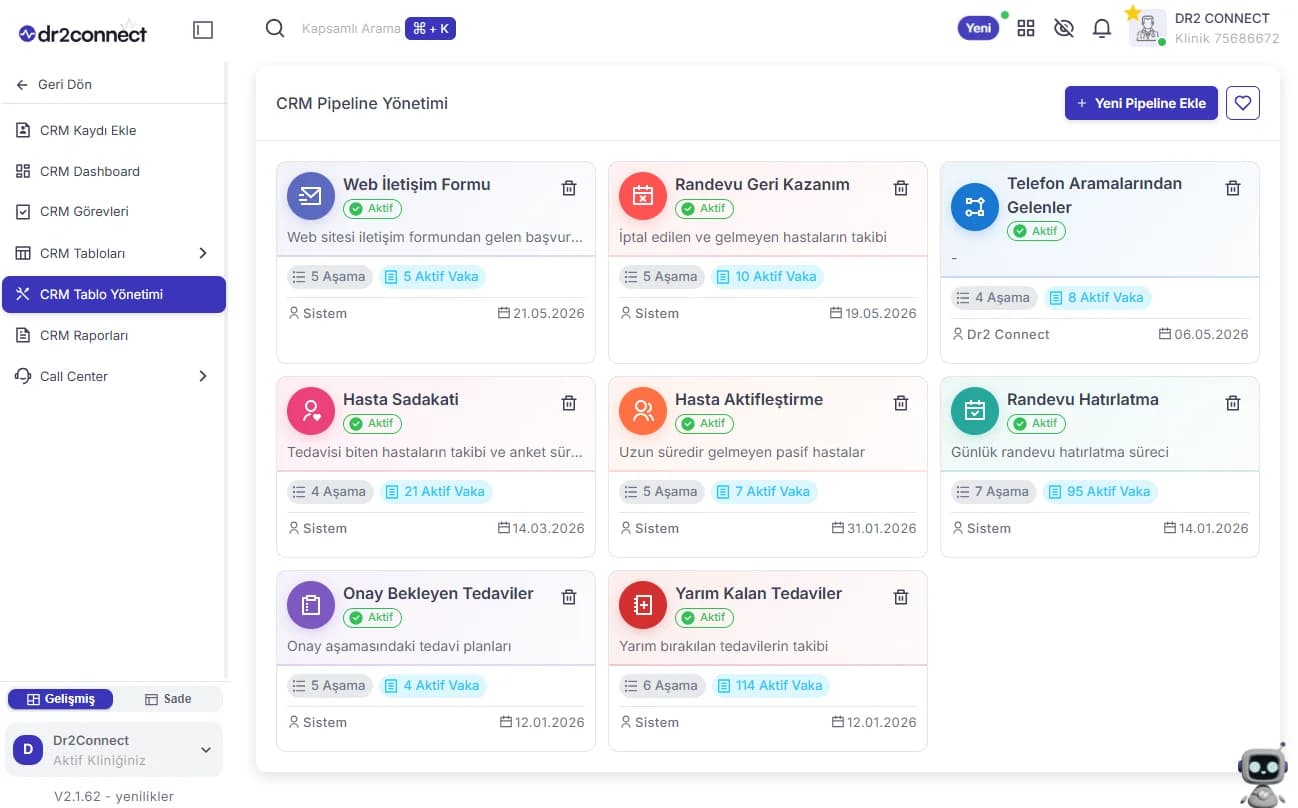Click the Web İletişim Formu envelope icon
The image size is (1298, 808).
[311, 196]
